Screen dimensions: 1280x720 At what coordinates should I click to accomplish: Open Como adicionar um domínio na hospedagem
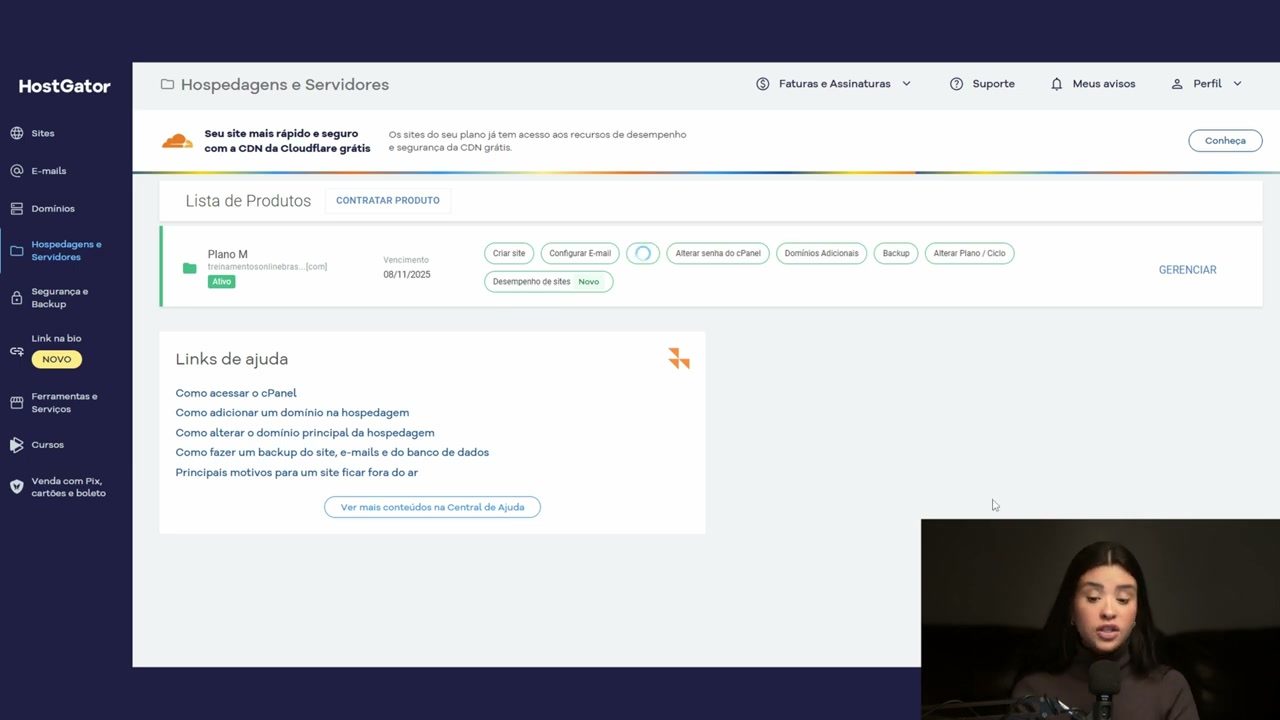292,413
